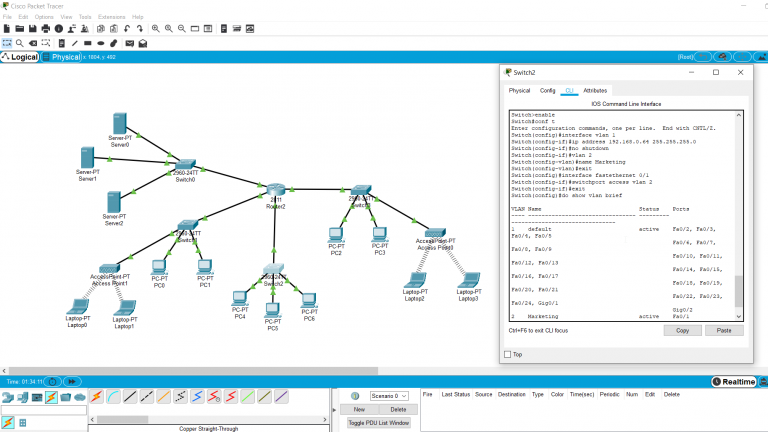
Task: Click the workspace horizontal scrollbar
Action: click(193, 371)
